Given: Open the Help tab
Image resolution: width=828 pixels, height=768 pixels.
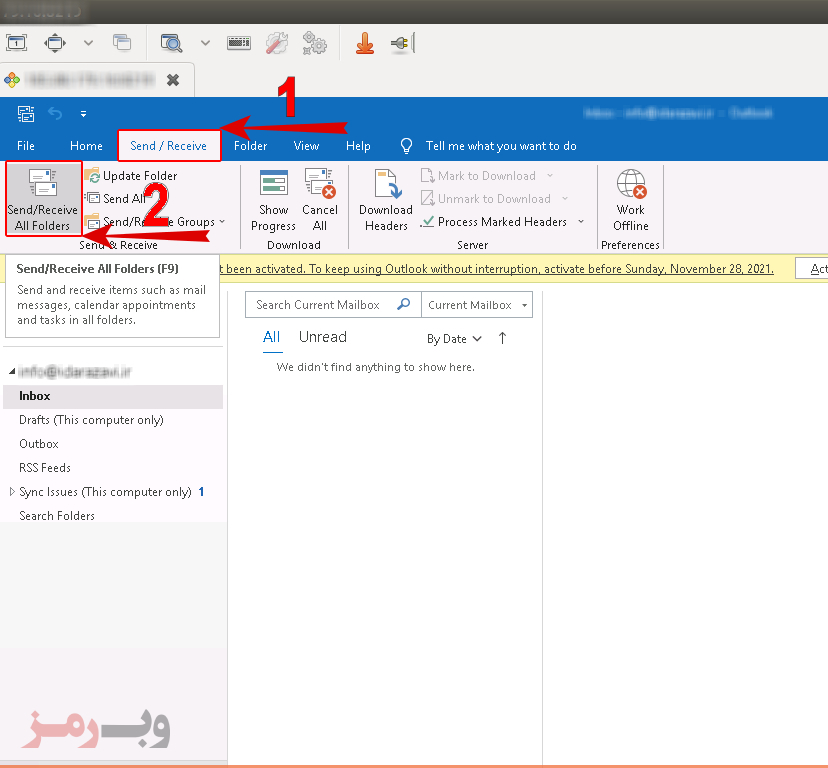Looking at the screenshot, I should 358,146.
